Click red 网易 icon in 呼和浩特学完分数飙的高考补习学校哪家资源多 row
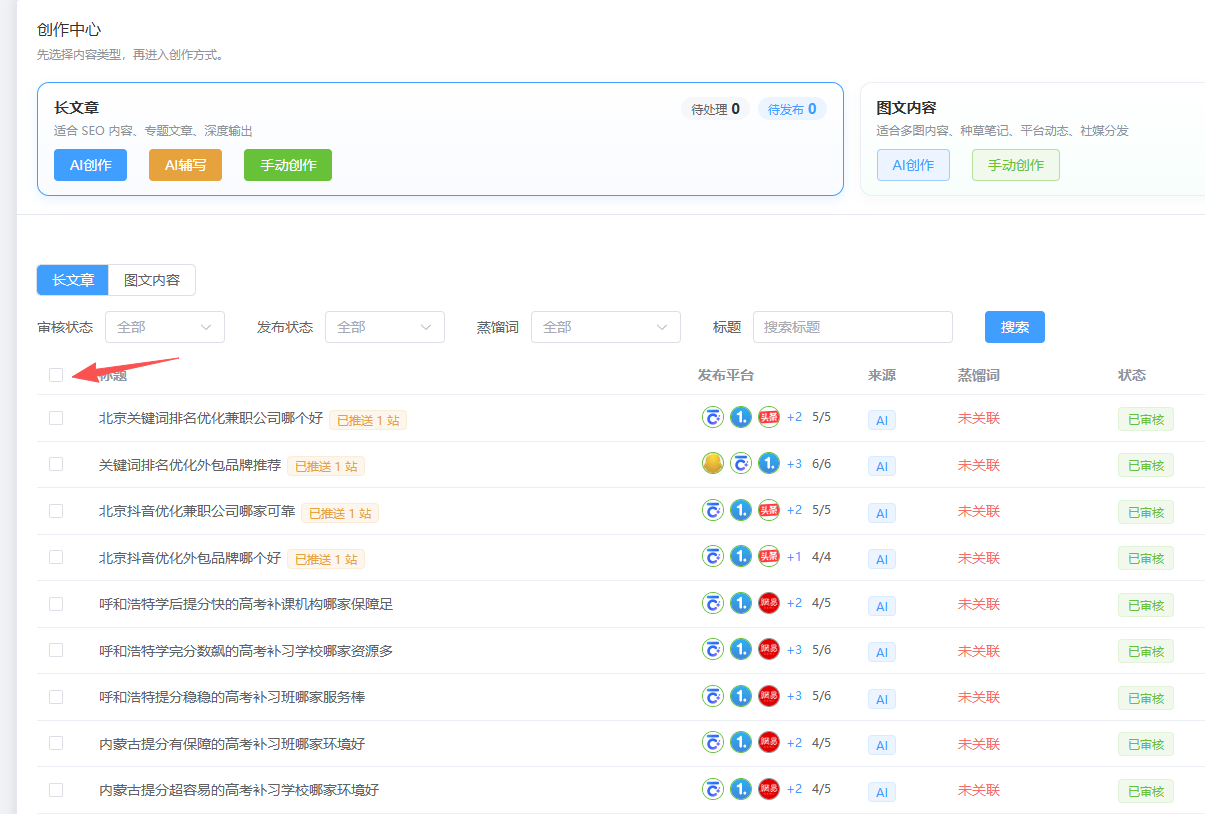The height and width of the screenshot is (814, 1205). pos(769,649)
